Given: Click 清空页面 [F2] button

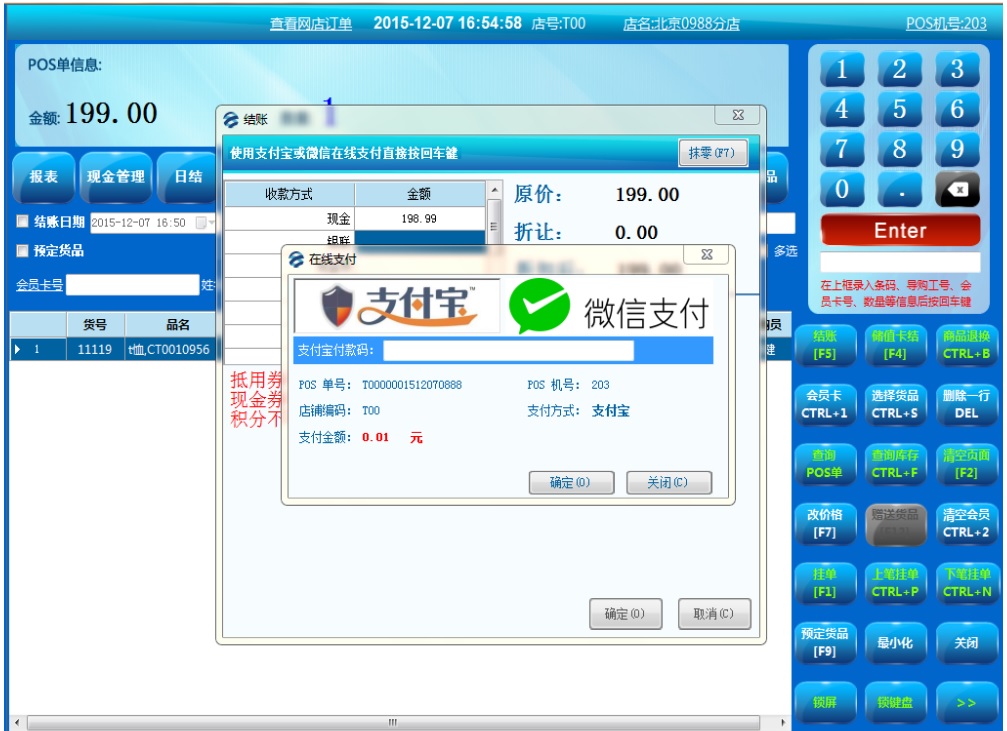Looking at the screenshot, I should point(966,464).
